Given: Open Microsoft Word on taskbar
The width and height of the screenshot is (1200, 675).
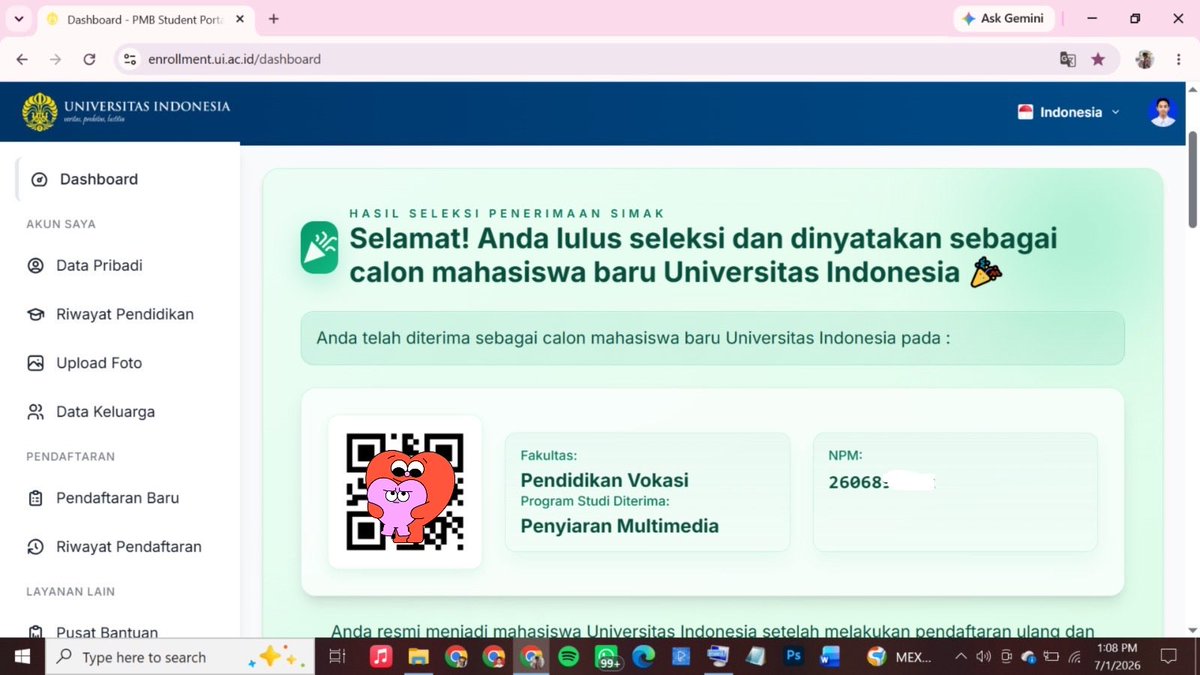Looking at the screenshot, I should [x=830, y=657].
